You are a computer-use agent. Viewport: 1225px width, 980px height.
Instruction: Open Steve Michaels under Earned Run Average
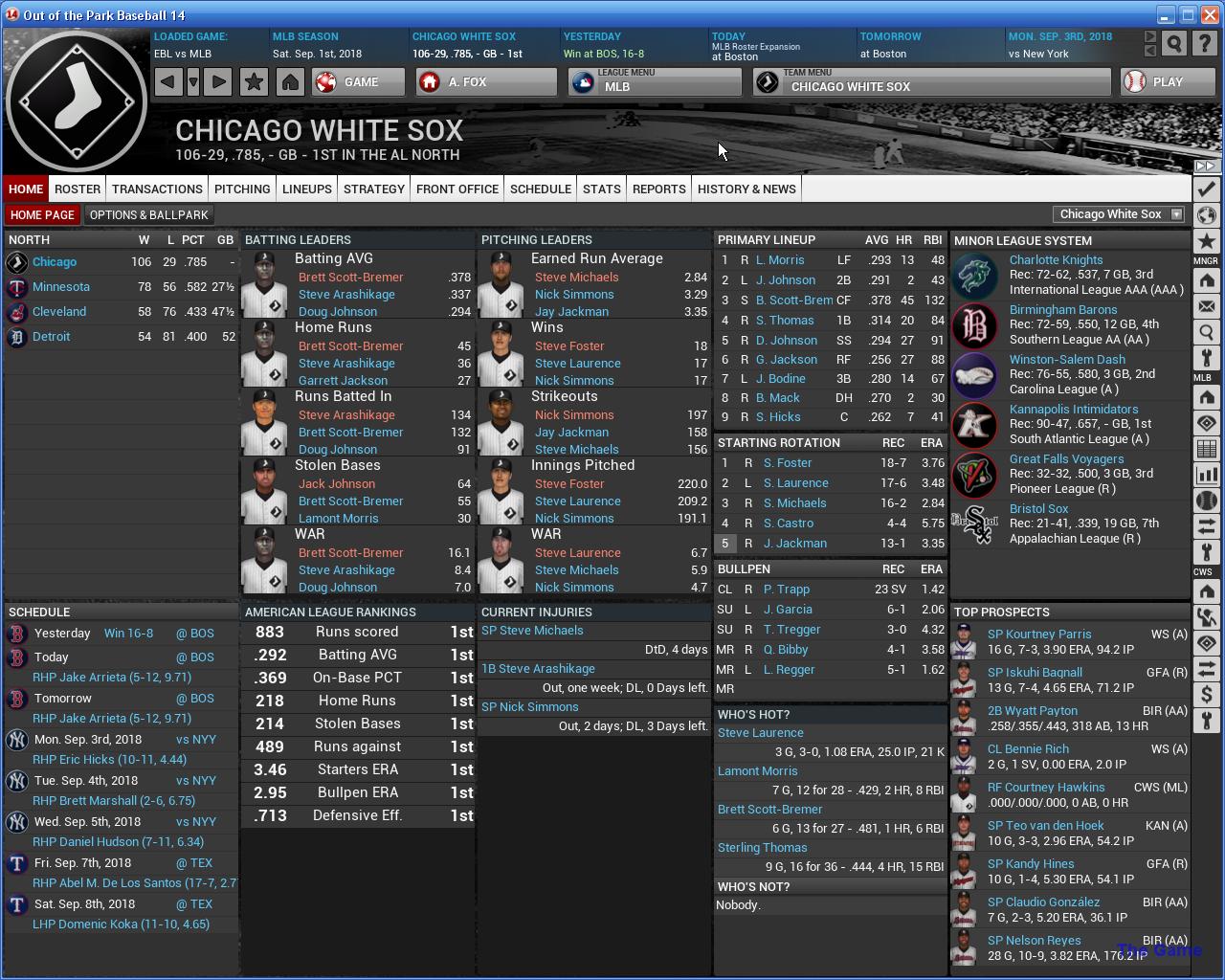coord(576,278)
